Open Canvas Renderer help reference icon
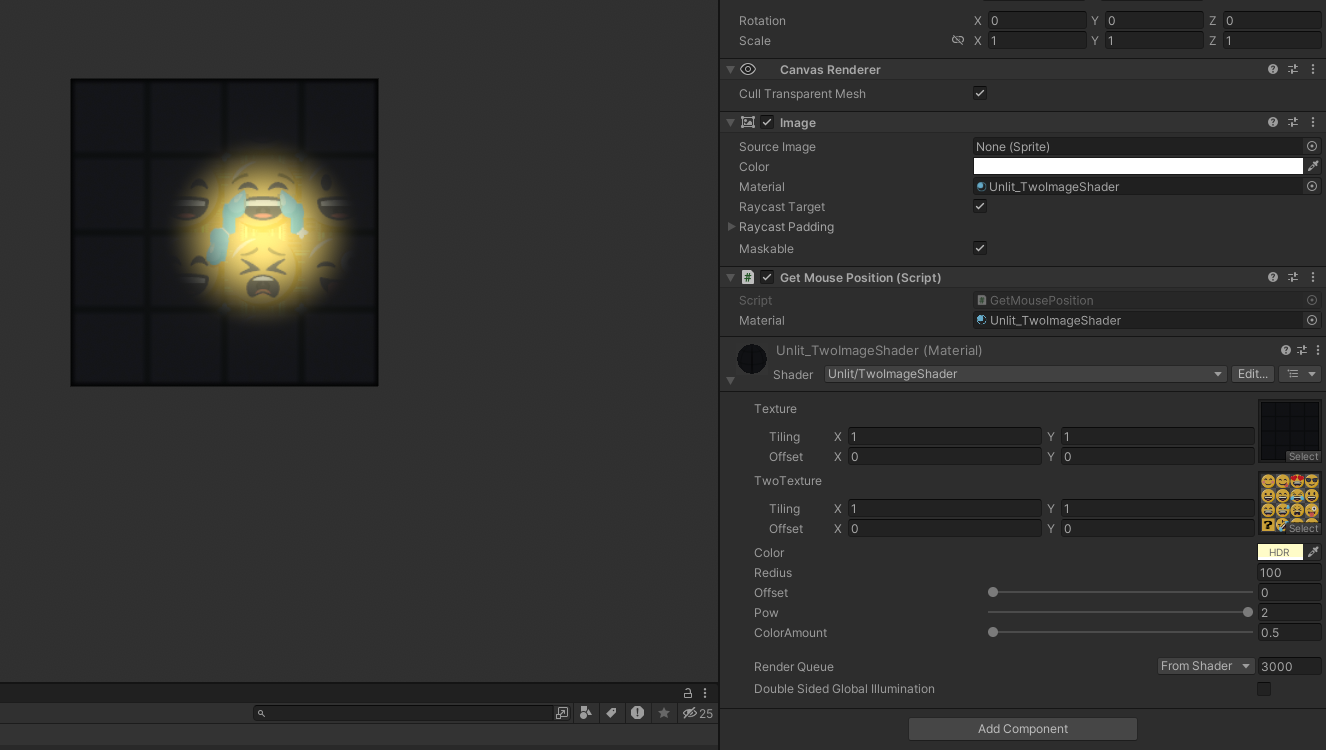Image resolution: width=1326 pixels, height=750 pixels. pos(1273,69)
